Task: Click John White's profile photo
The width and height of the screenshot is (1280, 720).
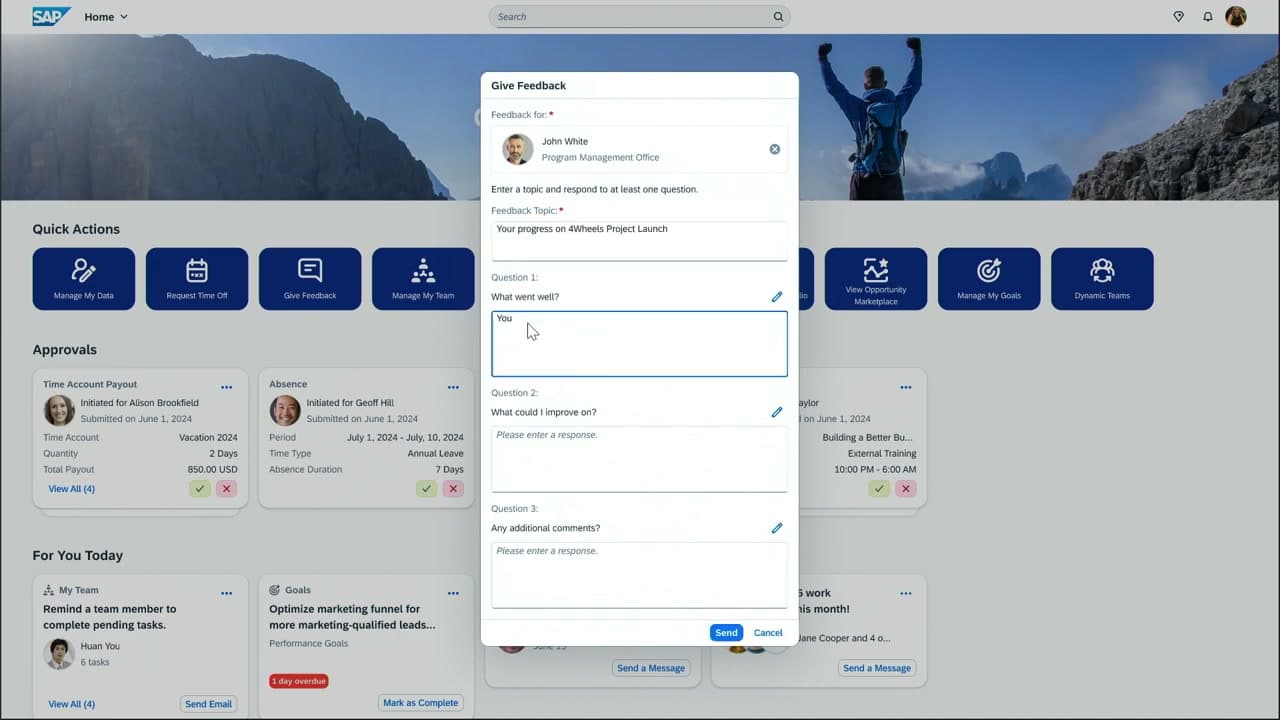Action: 518,149
